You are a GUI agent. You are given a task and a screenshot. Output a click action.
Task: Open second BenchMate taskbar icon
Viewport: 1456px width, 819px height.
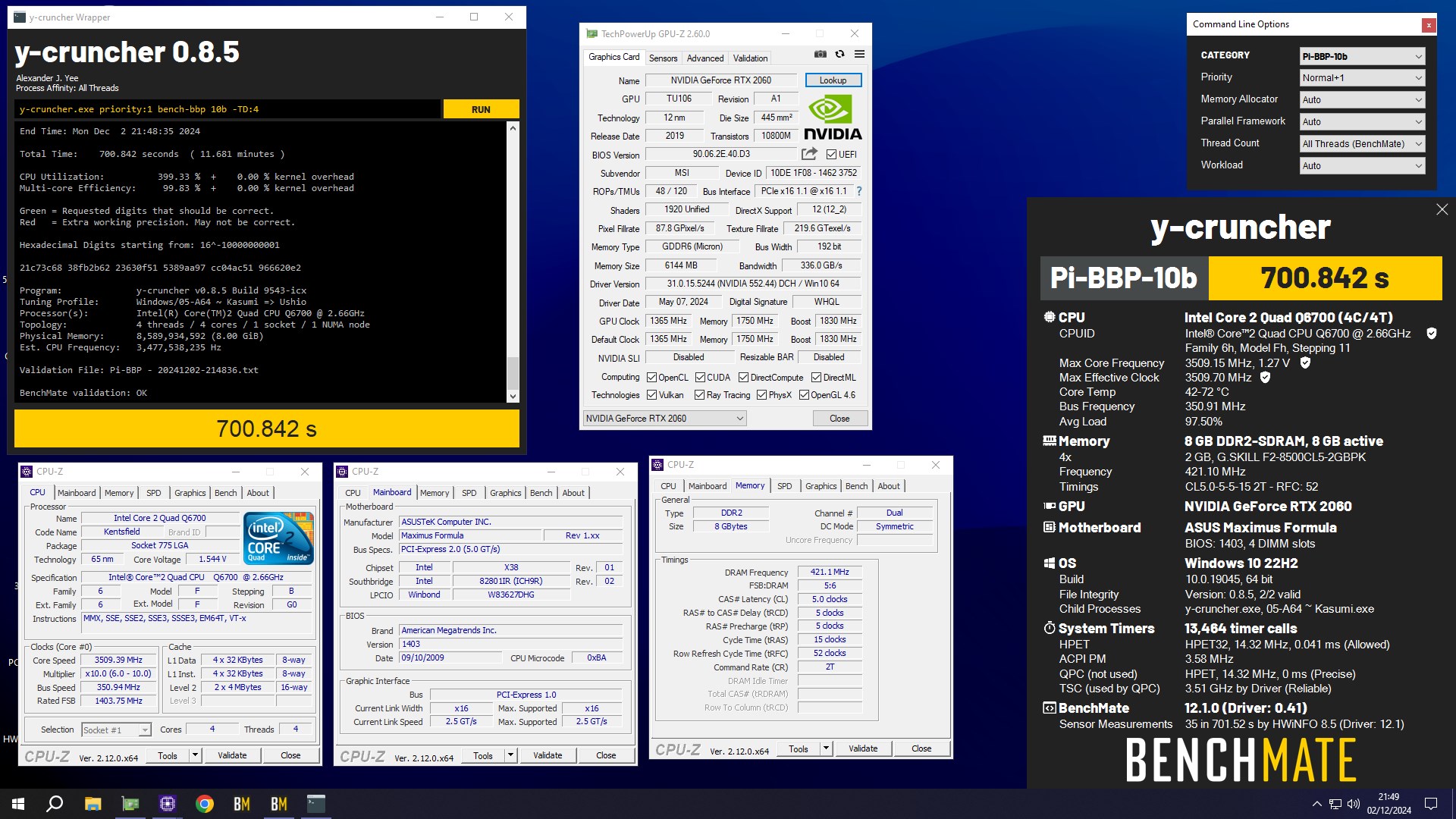[279, 804]
